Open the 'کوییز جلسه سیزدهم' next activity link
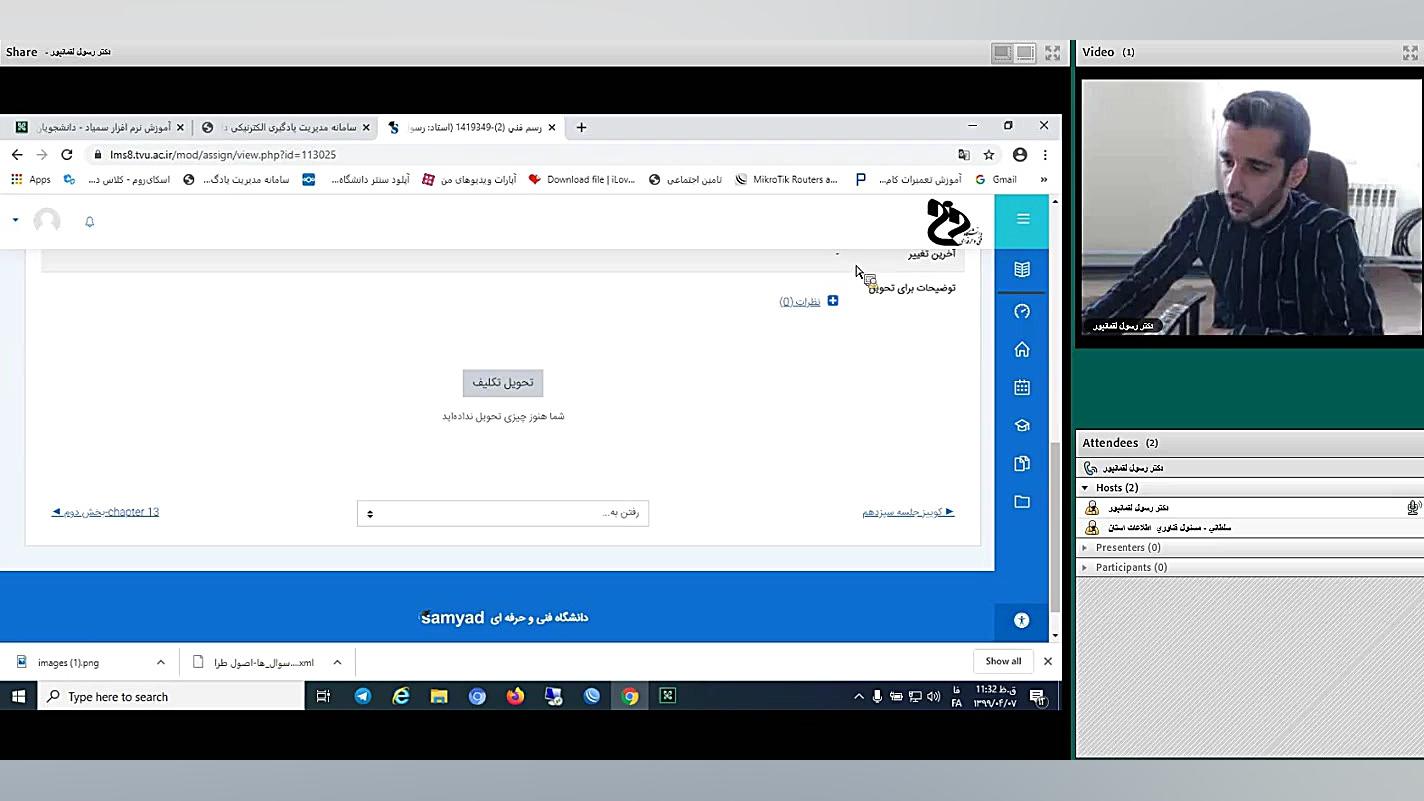 coord(908,512)
